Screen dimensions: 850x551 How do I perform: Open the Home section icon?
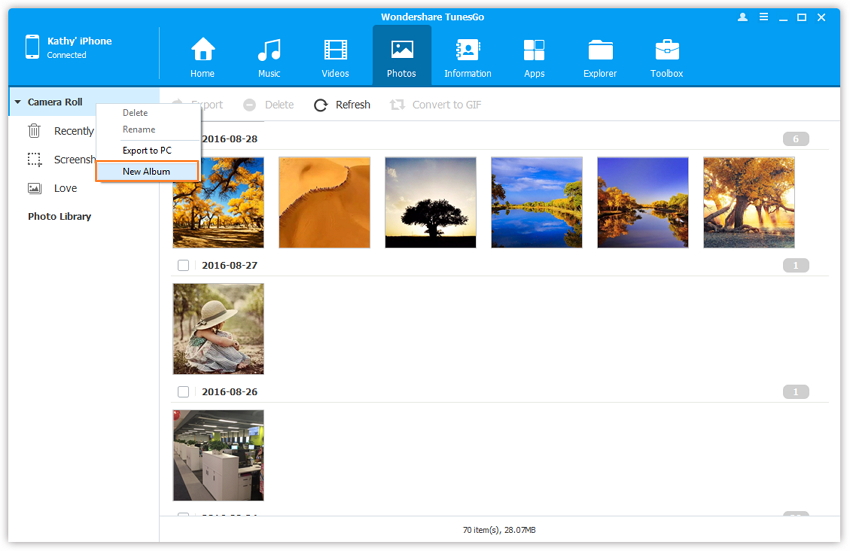point(203,50)
